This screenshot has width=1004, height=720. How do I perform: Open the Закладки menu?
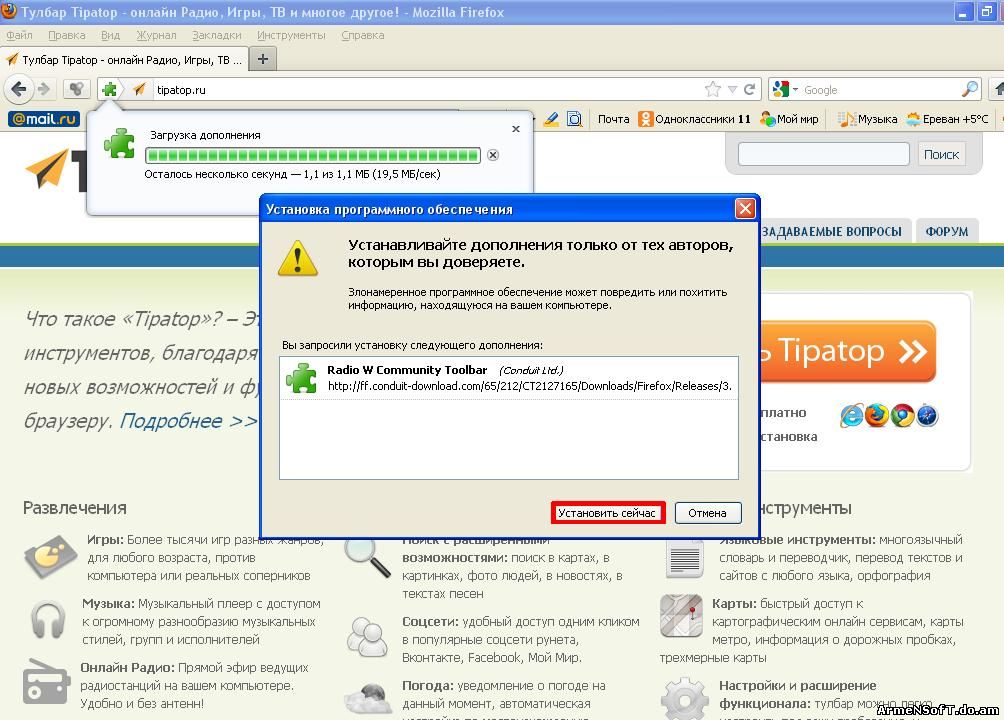pos(216,35)
